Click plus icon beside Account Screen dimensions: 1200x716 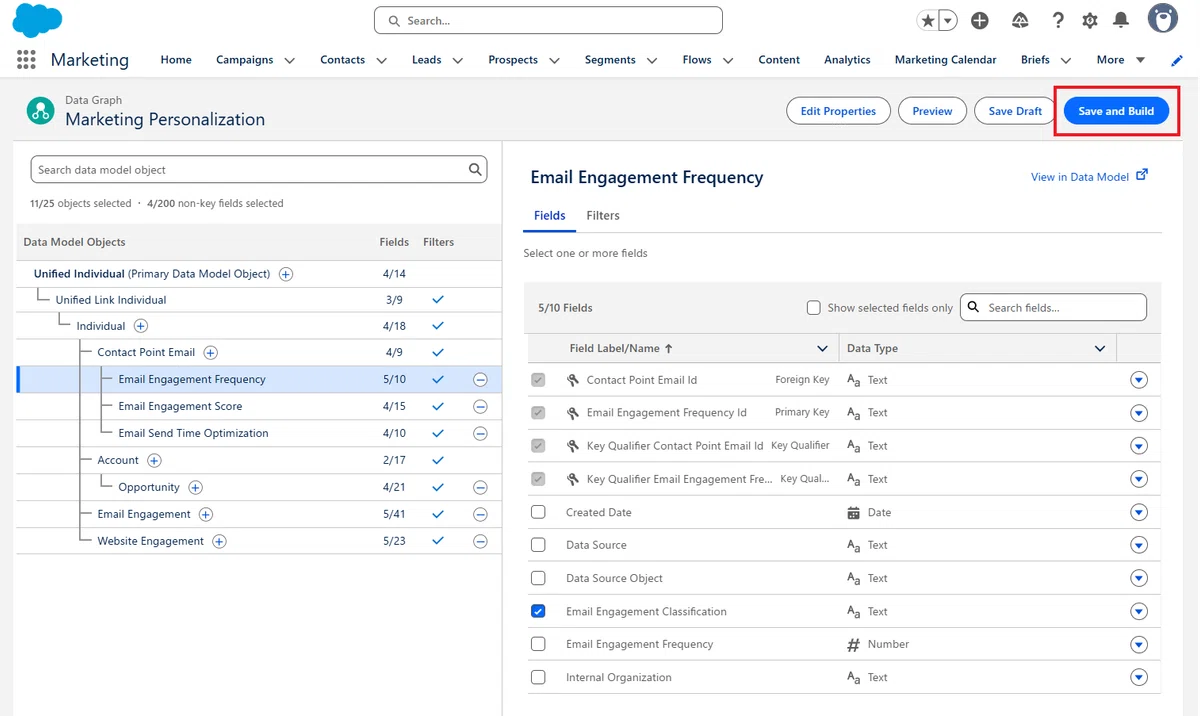coord(154,460)
